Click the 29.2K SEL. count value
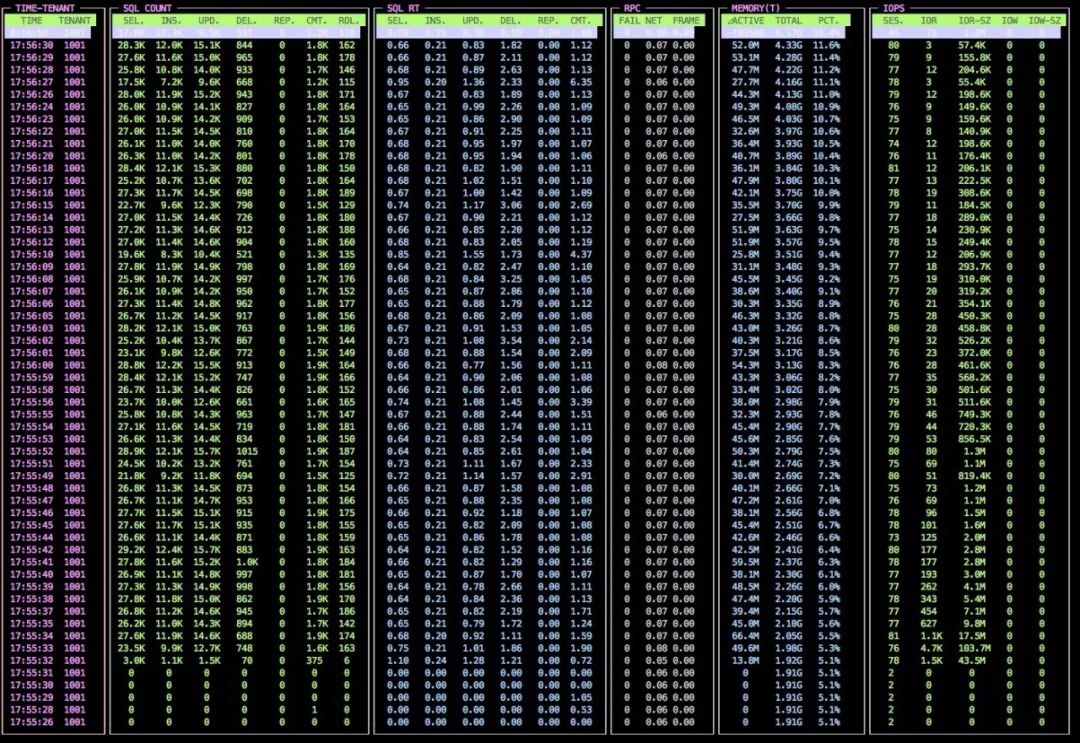 tap(131, 550)
